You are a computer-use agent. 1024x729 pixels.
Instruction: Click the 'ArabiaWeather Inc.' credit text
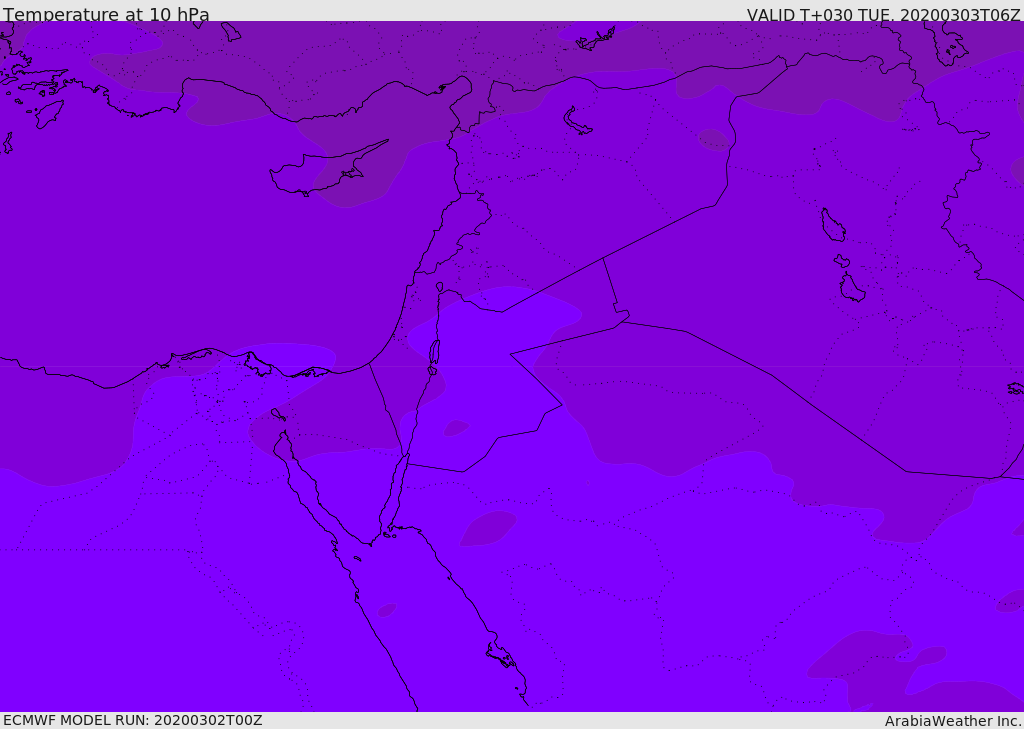[953, 721]
